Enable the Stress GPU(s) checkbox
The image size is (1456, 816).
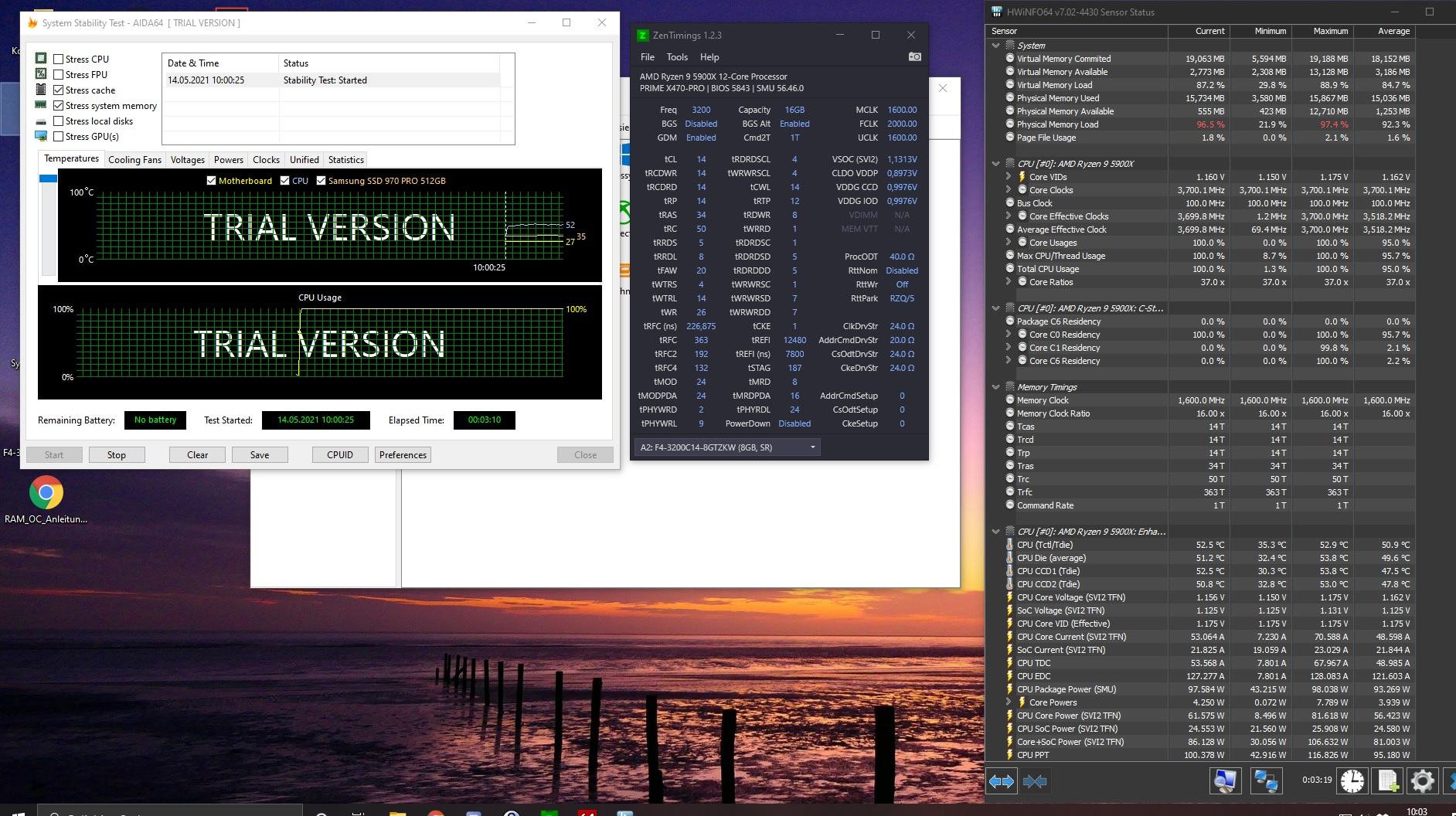59,137
